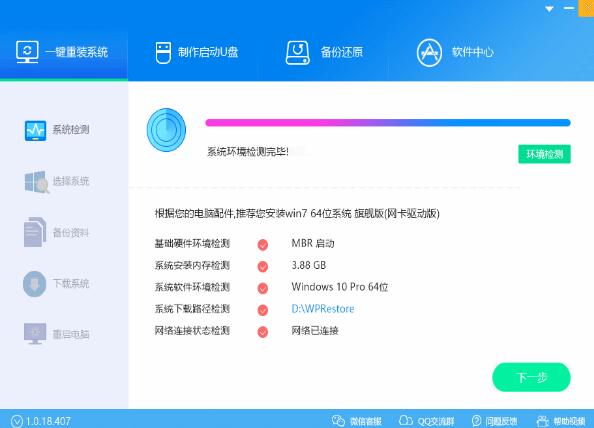Select 选择系统 step in sidebar
Screen dimensions: 594x428
(x=57, y=181)
